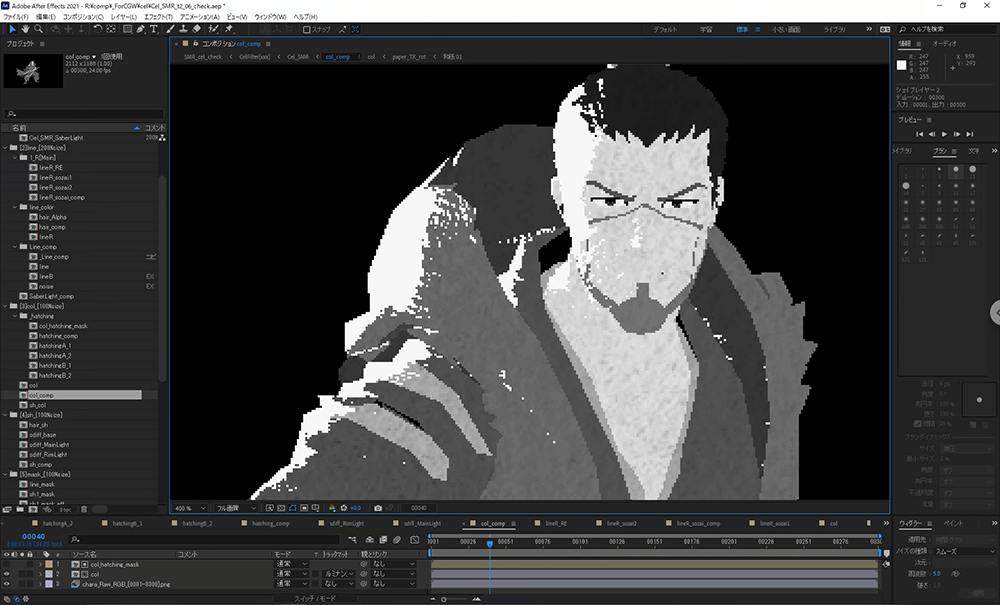Viewport: 1000px width, 605px height.
Task: Open track matte dropdown for col layer
Action: coord(339,574)
